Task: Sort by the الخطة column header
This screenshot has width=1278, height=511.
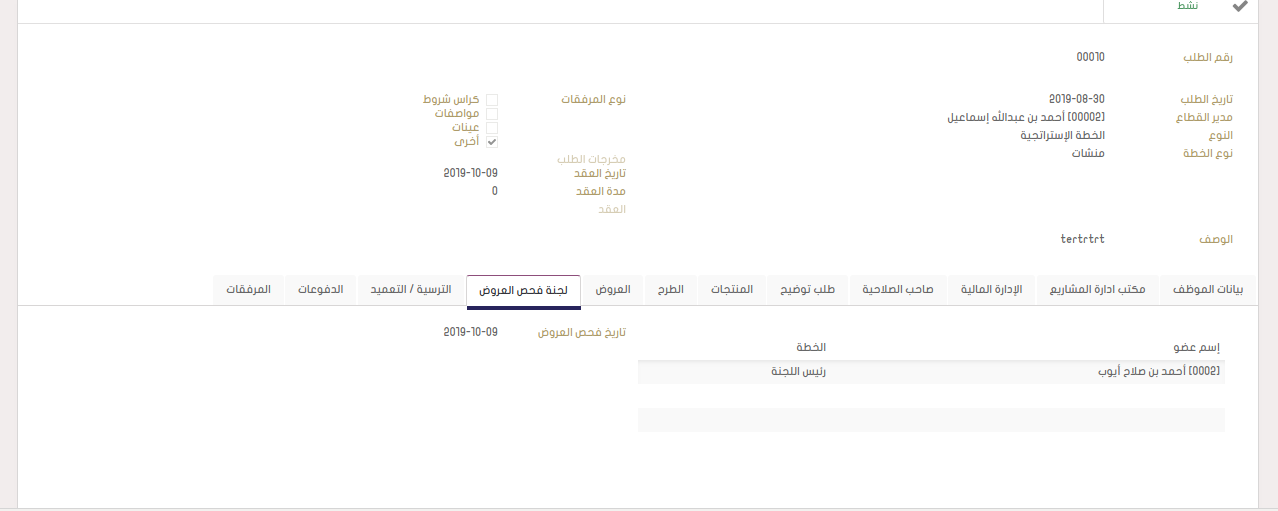Action: [x=810, y=347]
